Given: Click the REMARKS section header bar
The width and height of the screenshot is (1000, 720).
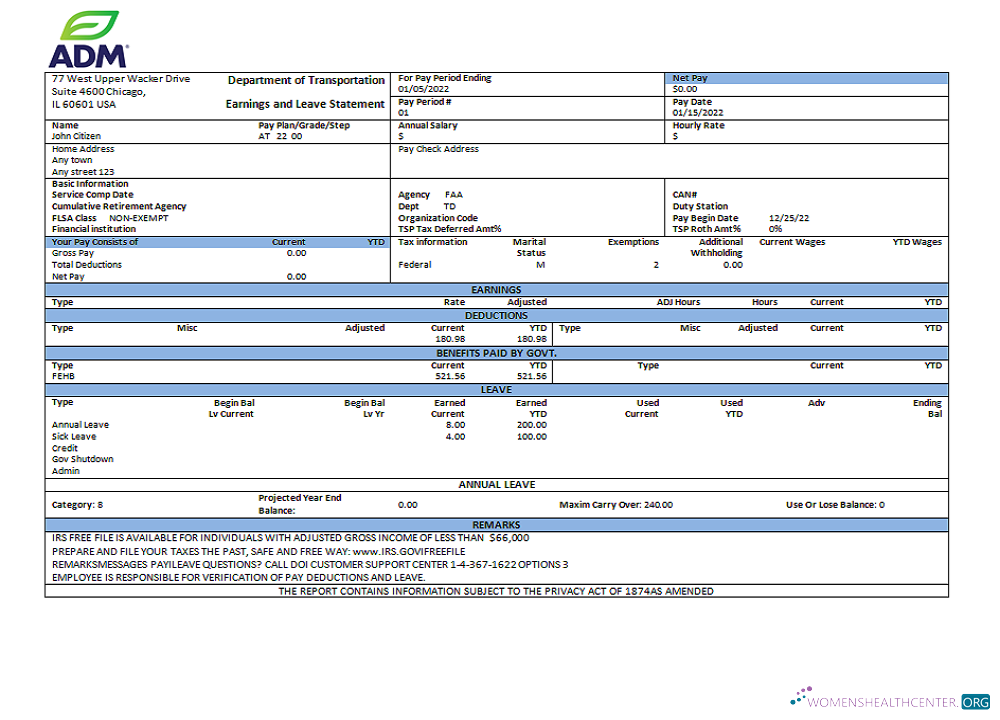Looking at the screenshot, I should pyautogui.click(x=496, y=525).
